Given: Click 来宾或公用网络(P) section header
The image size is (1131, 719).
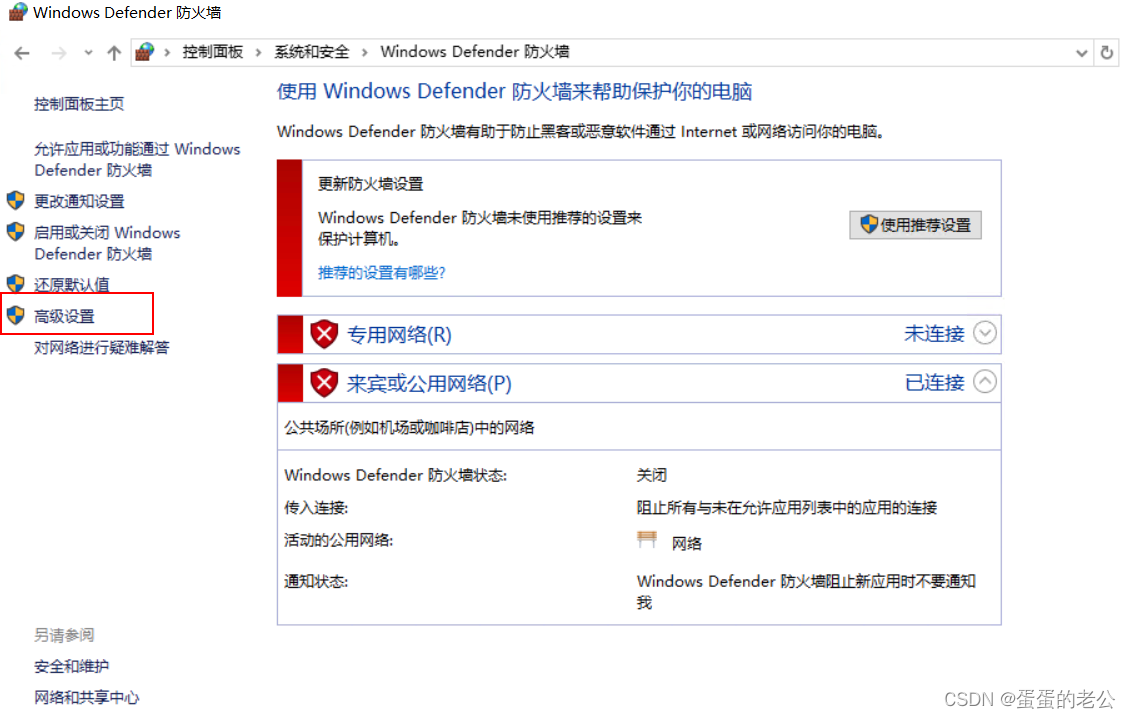Looking at the screenshot, I should [x=429, y=384].
